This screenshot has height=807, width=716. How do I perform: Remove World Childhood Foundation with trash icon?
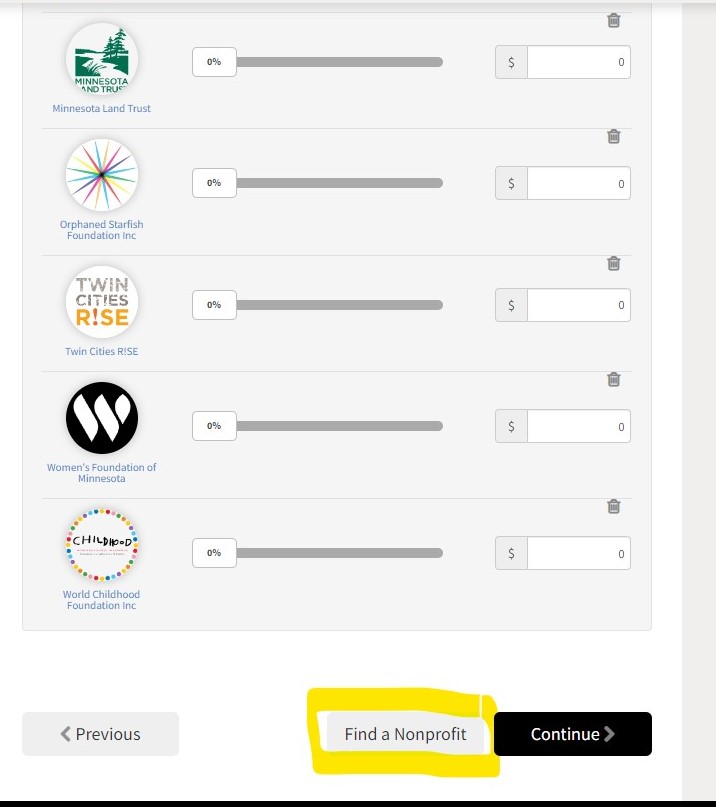[613, 506]
